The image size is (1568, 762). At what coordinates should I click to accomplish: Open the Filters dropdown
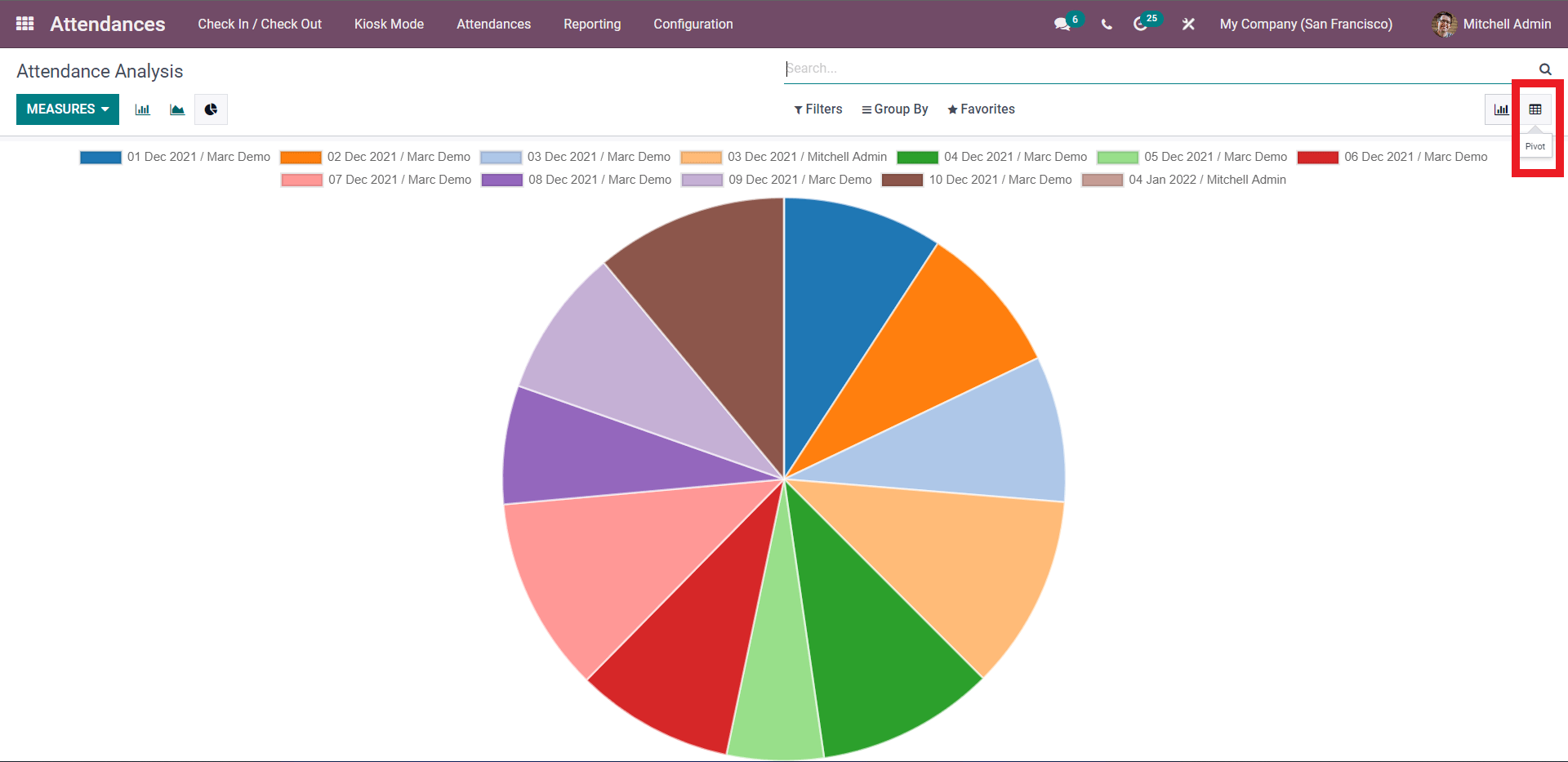click(x=817, y=109)
